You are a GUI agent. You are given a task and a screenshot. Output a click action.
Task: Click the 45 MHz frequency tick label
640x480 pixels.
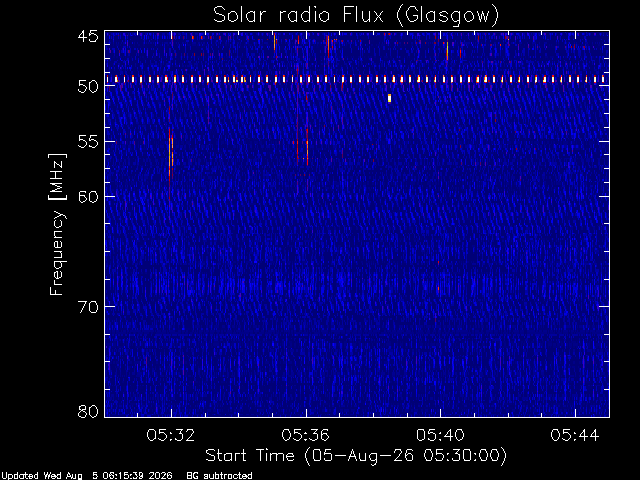(88, 36)
